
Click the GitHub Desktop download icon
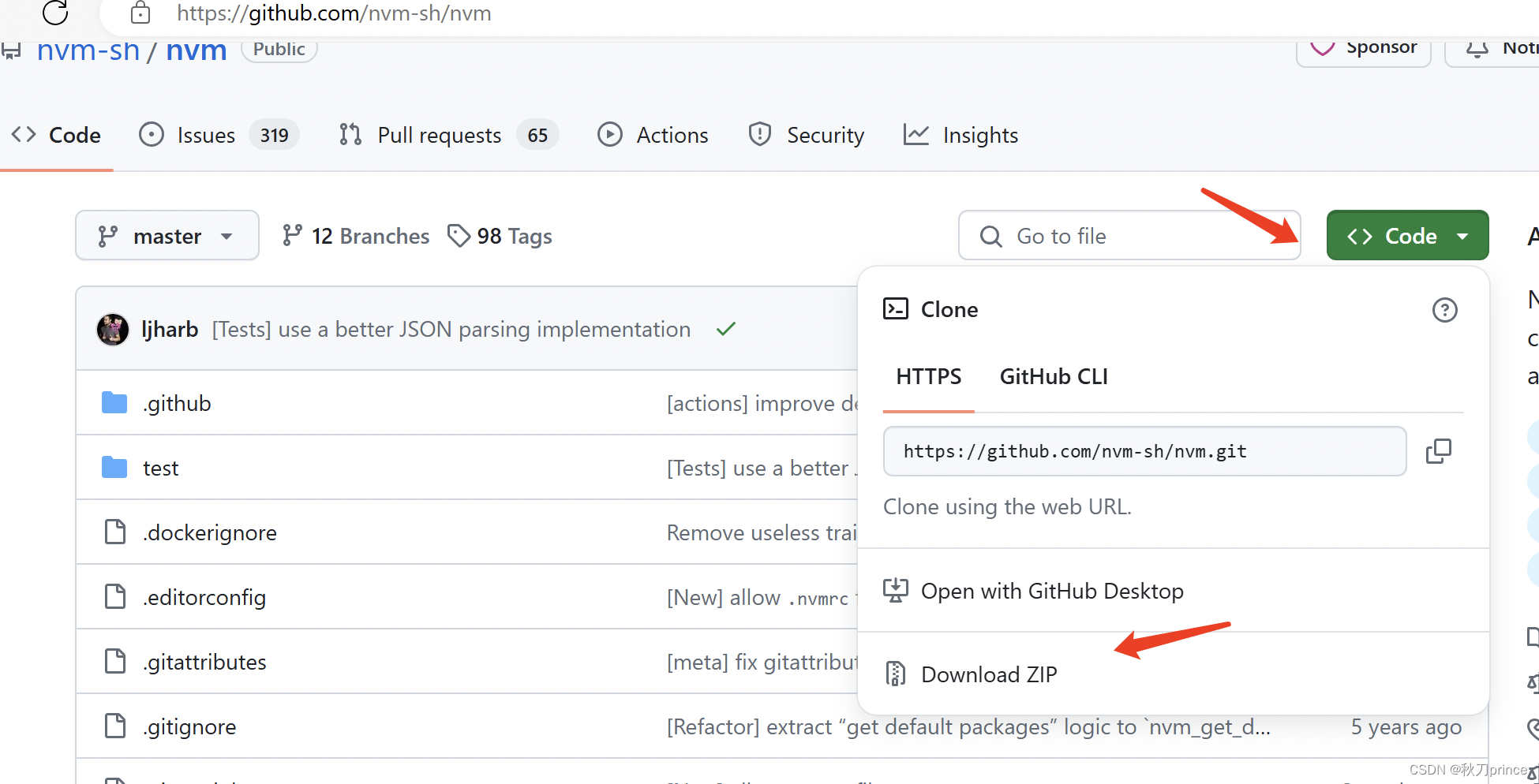click(896, 590)
